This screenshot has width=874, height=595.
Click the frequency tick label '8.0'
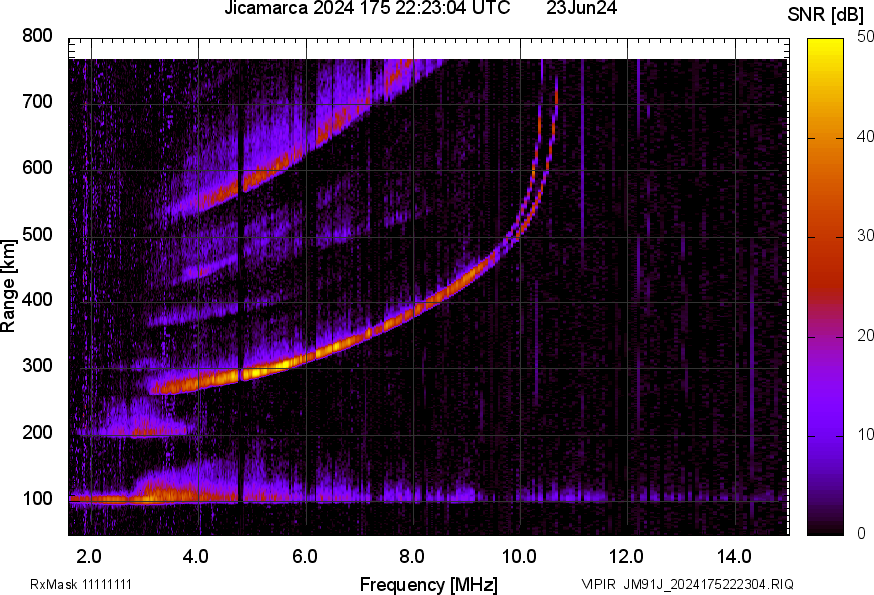pyautogui.click(x=412, y=557)
